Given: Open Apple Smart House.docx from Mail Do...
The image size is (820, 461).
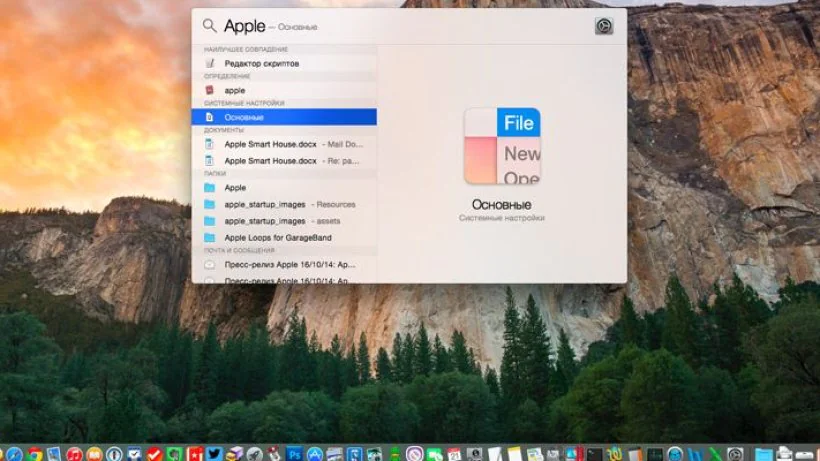Looking at the screenshot, I should 284,144.
